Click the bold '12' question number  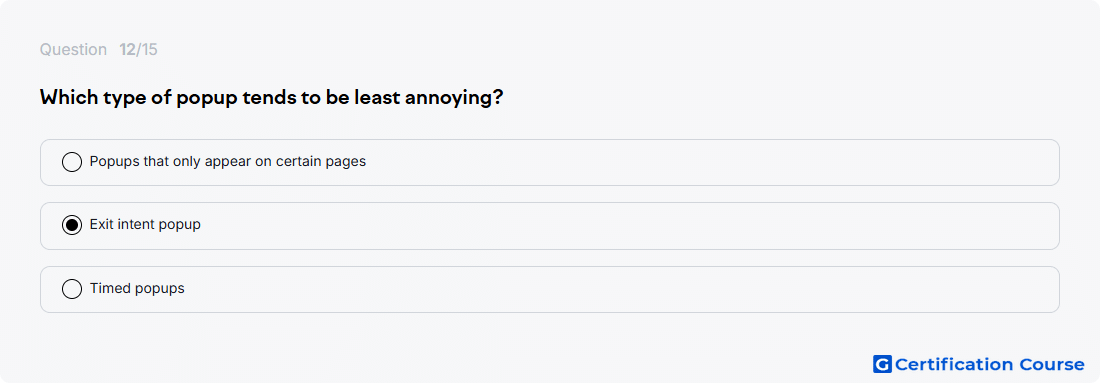coord(127,50)
